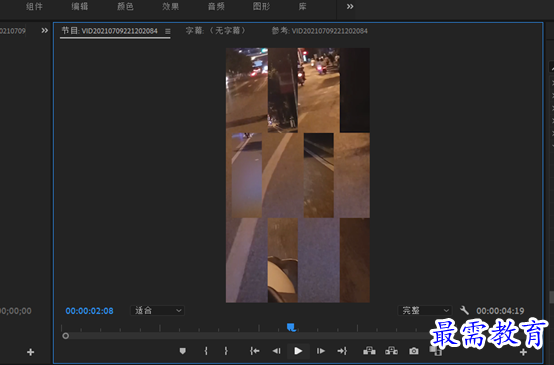Play the program monitor video
The height and width of the screenshot is (365, 554).
click(x=298, y=351)
